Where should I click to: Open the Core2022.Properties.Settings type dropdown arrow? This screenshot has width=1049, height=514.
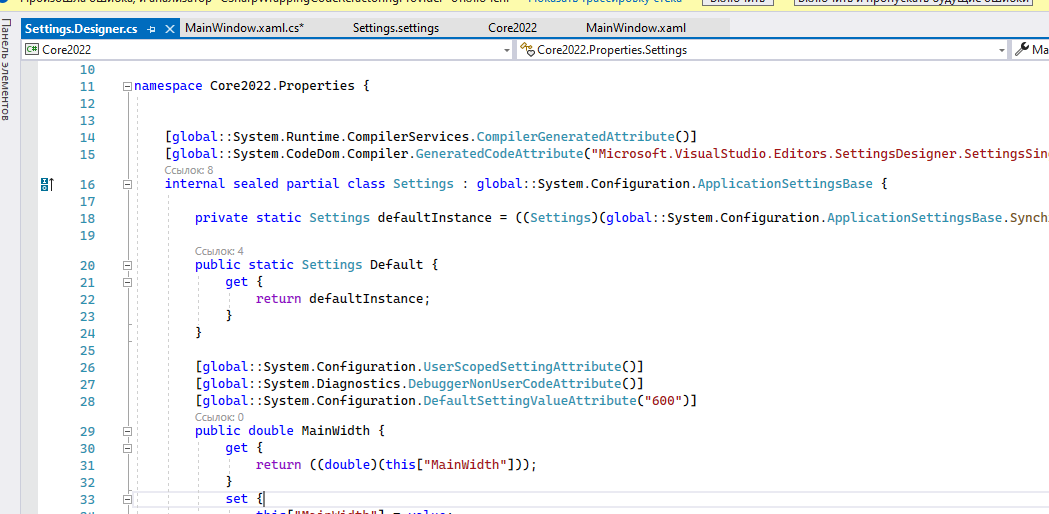pos(1002,50)
